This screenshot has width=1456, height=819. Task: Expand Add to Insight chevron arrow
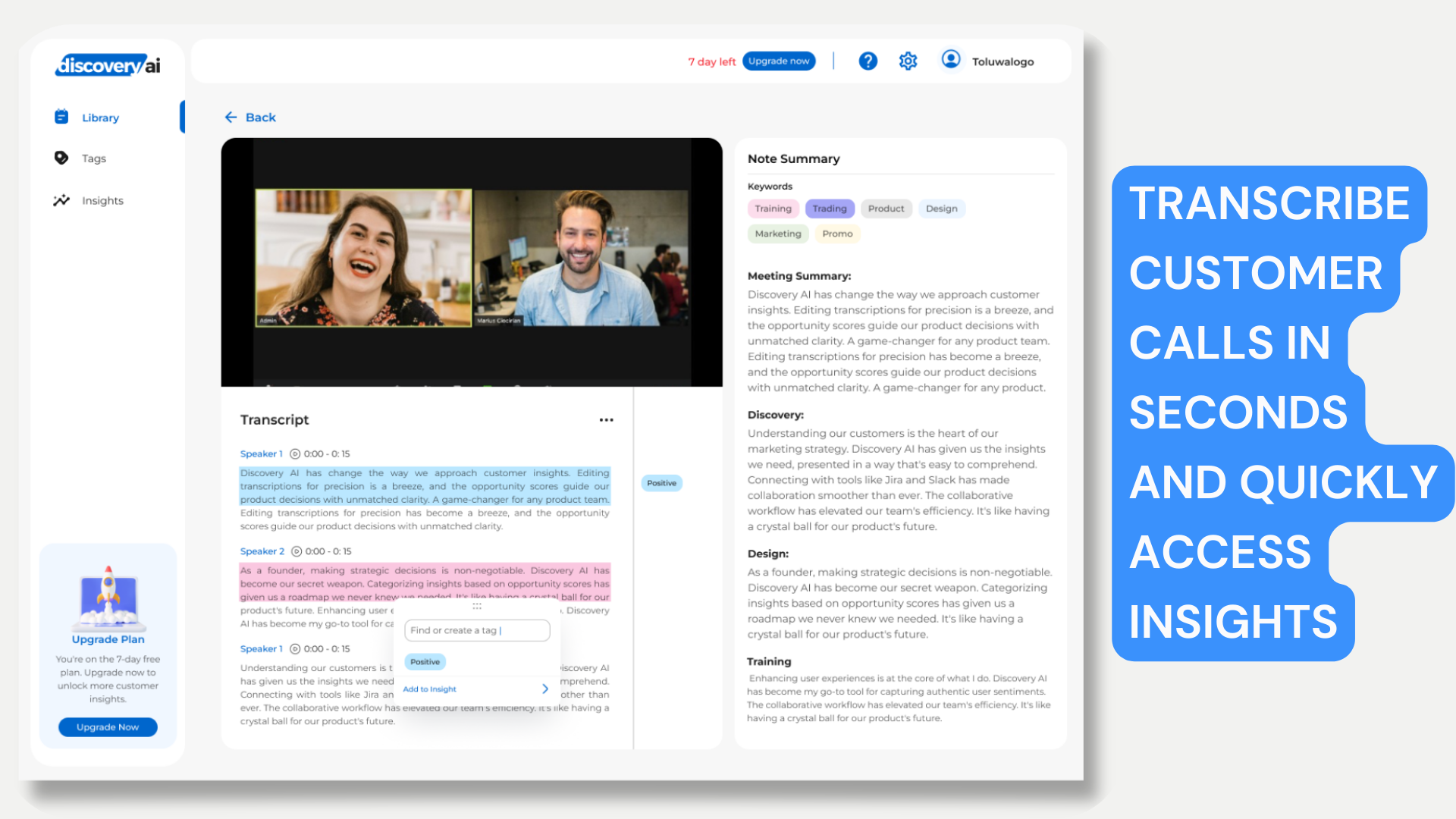coord(544,689)
